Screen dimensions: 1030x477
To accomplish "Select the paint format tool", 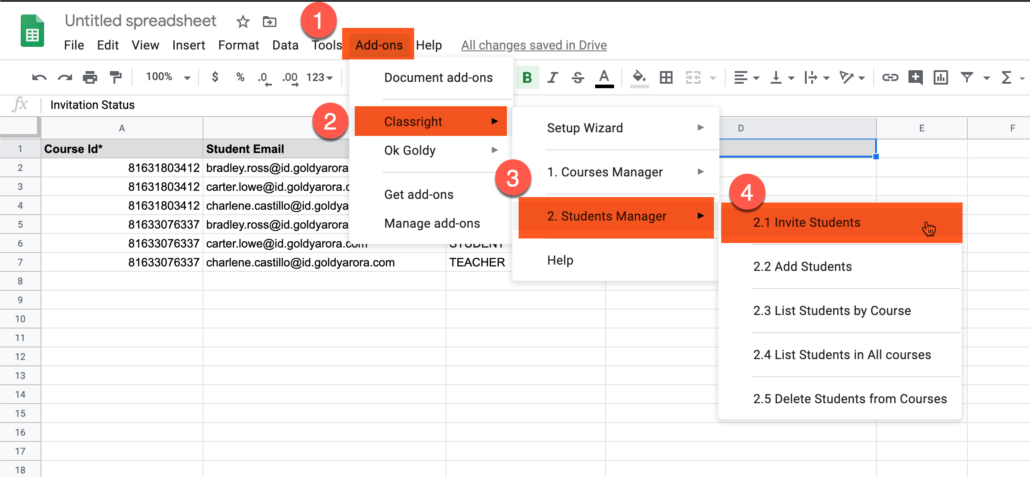I will [116, 78].
